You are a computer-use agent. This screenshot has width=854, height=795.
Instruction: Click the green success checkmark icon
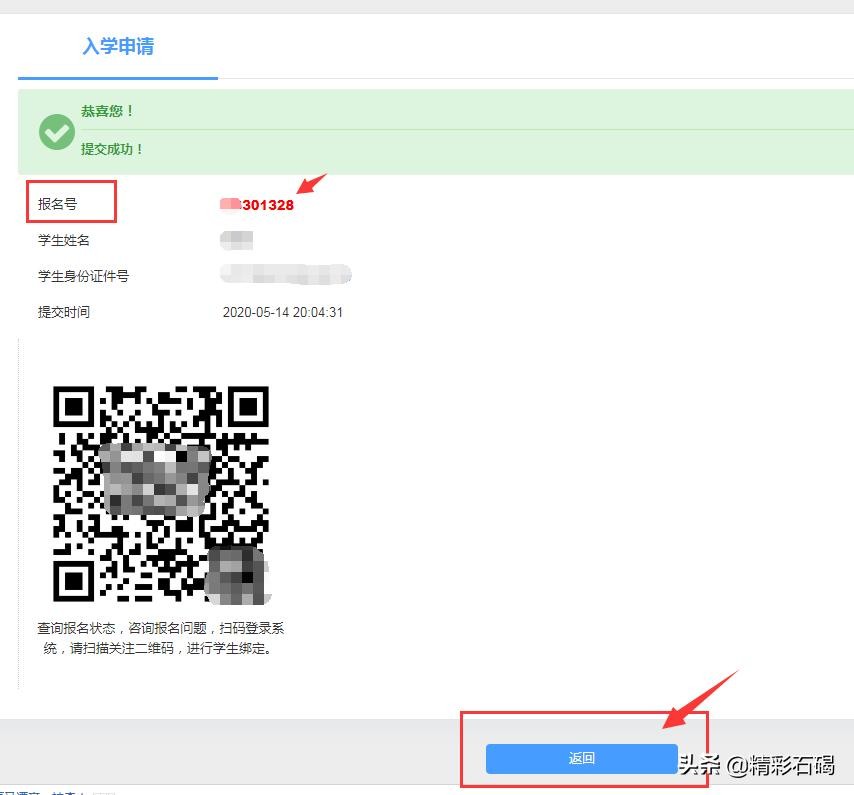[x=56, y=131]
